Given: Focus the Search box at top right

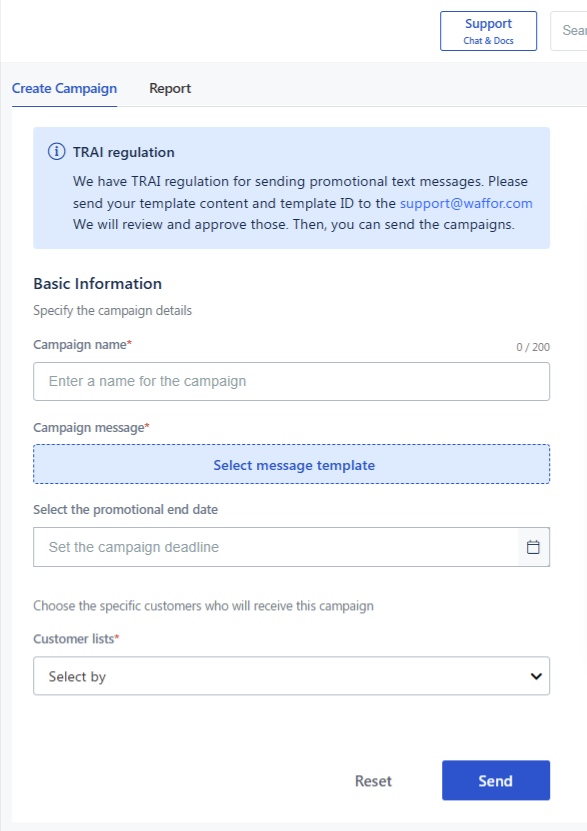Looking at the screenshot, I should pyautogui.click(x=569, y=31).
